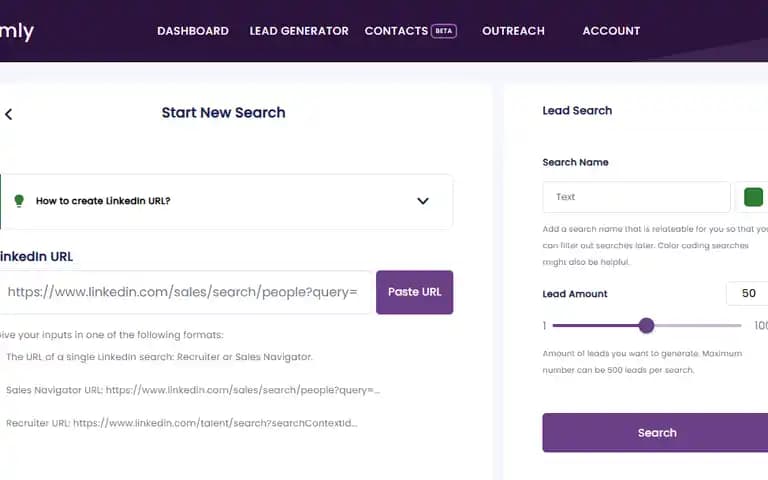This screenshot has width=768, height=480.
Task: Click the Lead Amount slider track near its right end
Action: coord(730,325)
